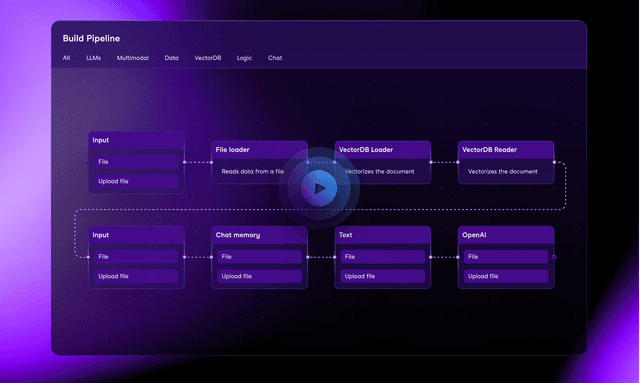Screen dimensions: 640x383
Task: Select the File loader node header
Action: point(260,150)
